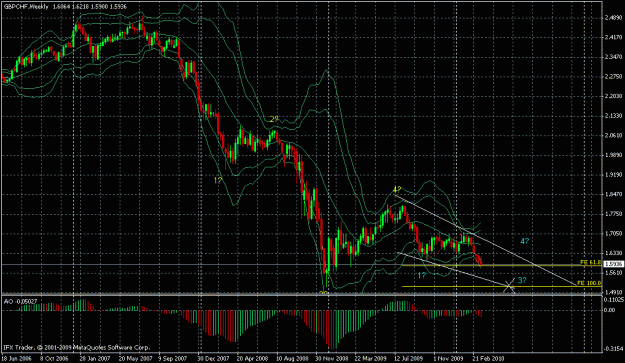Click the 1.7050 price axis label
The height and width of the screenshot is (363, 625).
click(613, 233)
